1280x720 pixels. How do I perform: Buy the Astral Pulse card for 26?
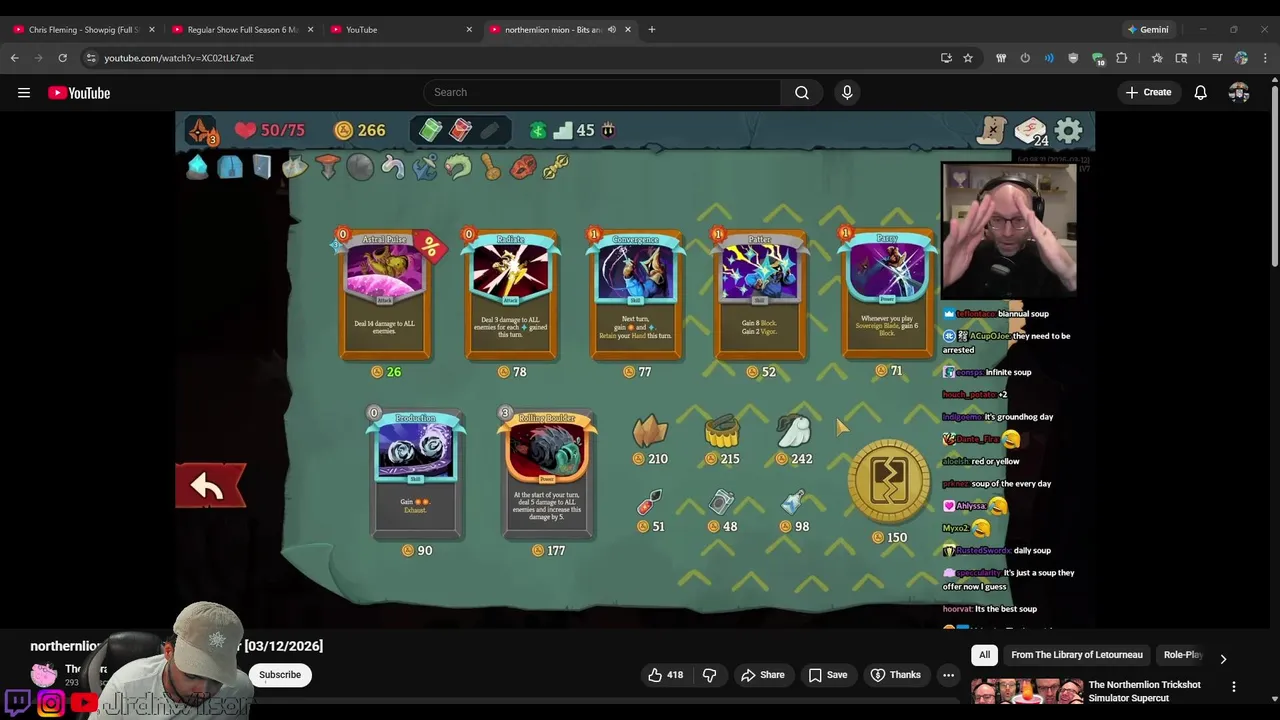pyautogui.click(x=385, y=296)
